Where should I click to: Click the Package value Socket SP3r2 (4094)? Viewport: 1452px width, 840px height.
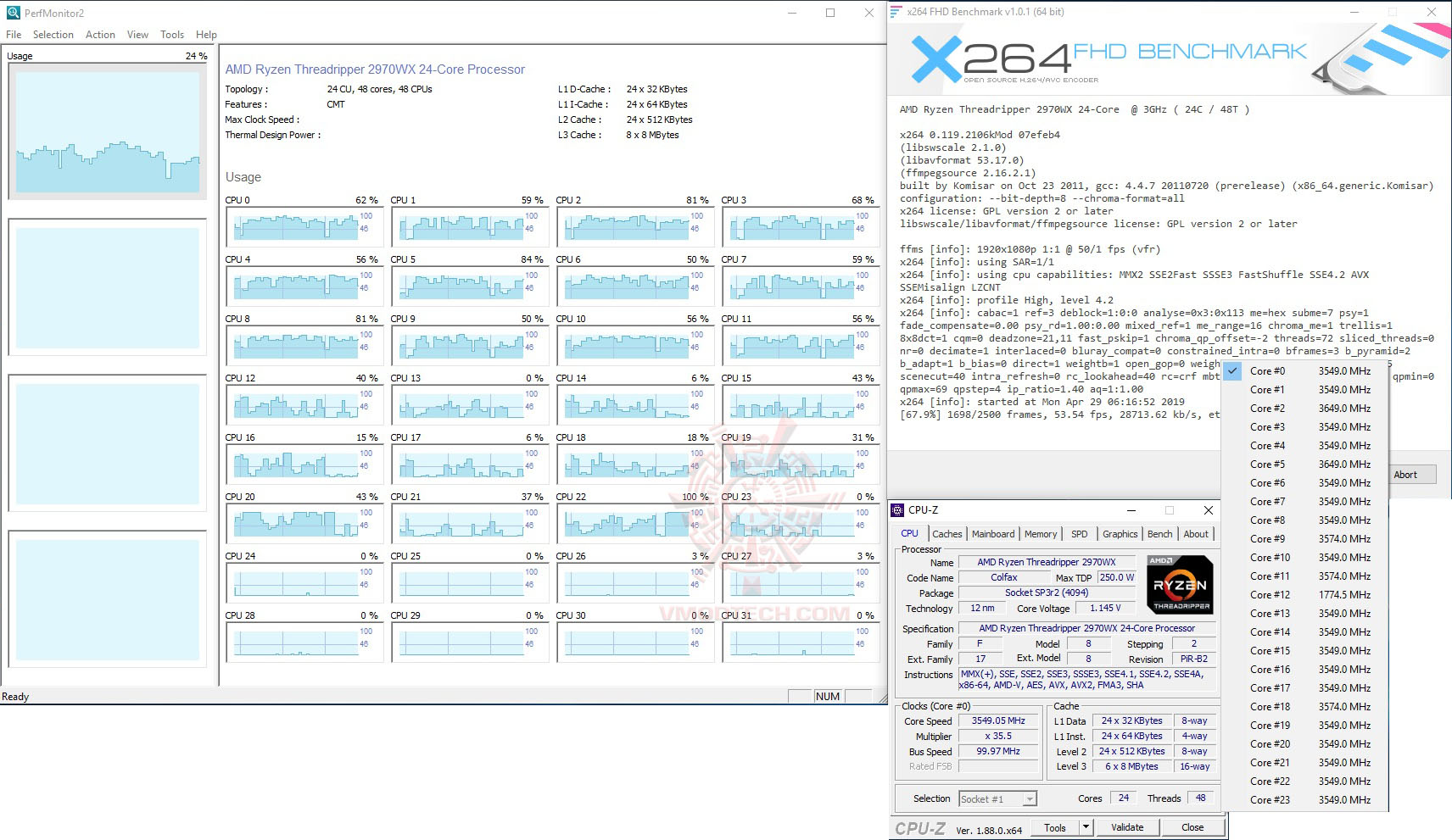click(x=1047, y=592)
